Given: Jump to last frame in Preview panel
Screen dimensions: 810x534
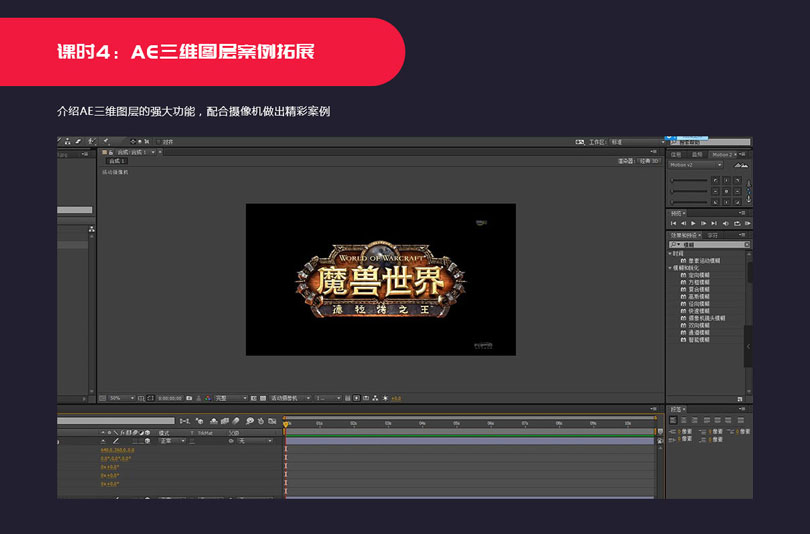Looking at the screenshot, I should [x=714, y=224].
